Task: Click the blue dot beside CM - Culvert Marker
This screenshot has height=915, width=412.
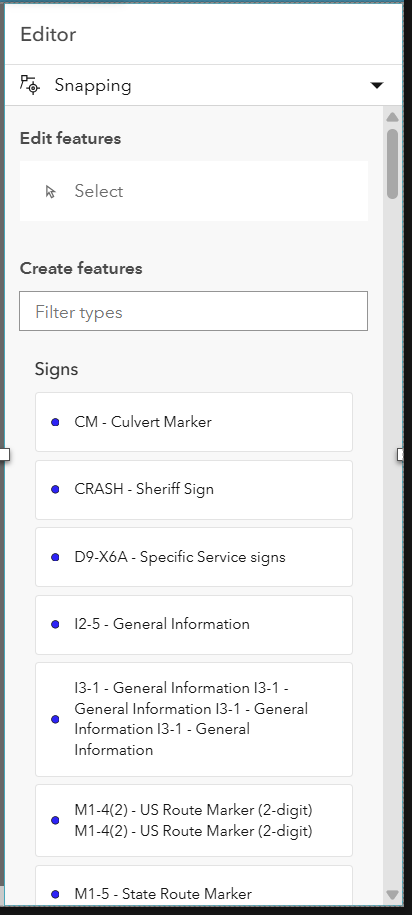Action: [55, 422]
